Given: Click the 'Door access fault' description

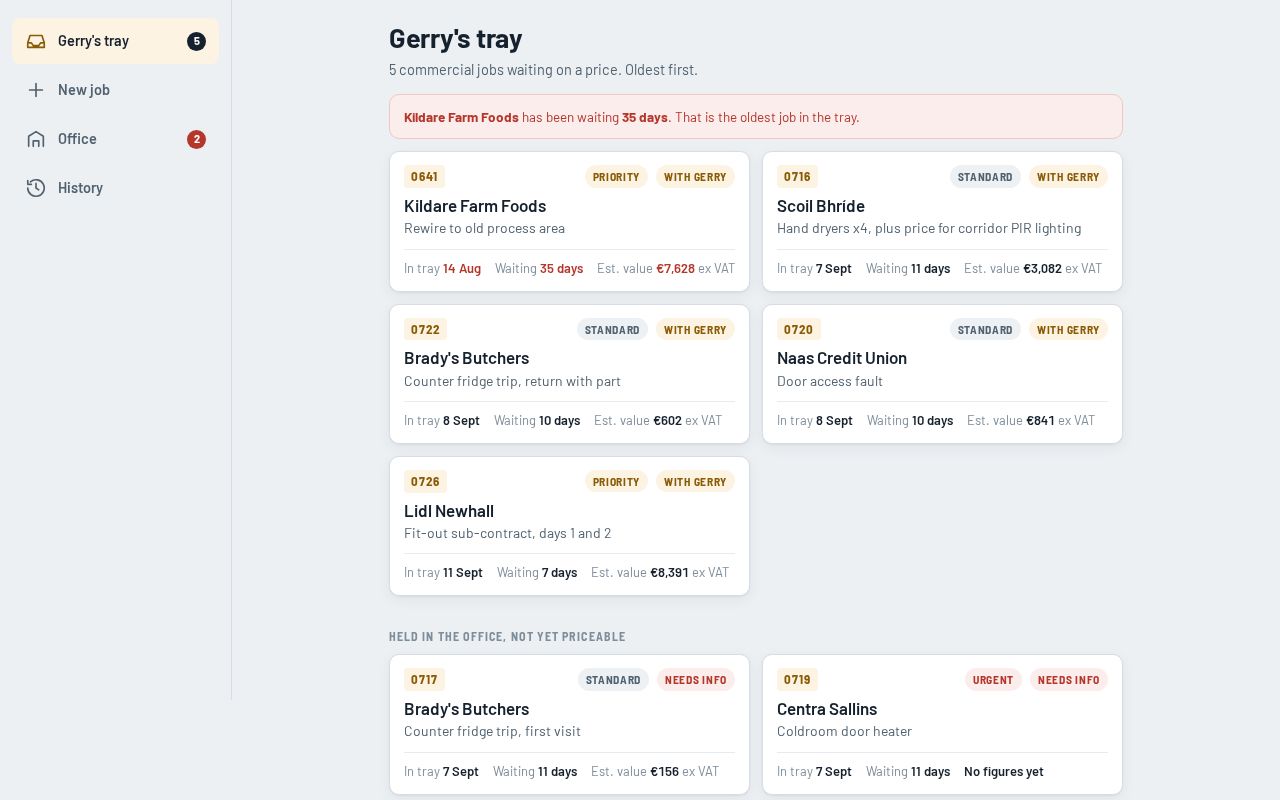Looking at the screenshot, I should [830, 381].
